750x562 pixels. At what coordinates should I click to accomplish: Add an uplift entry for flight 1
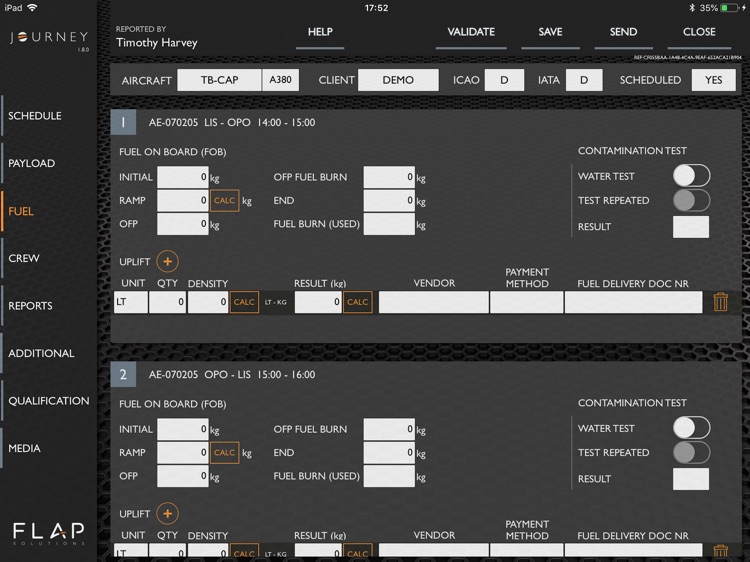click(167, 262)
